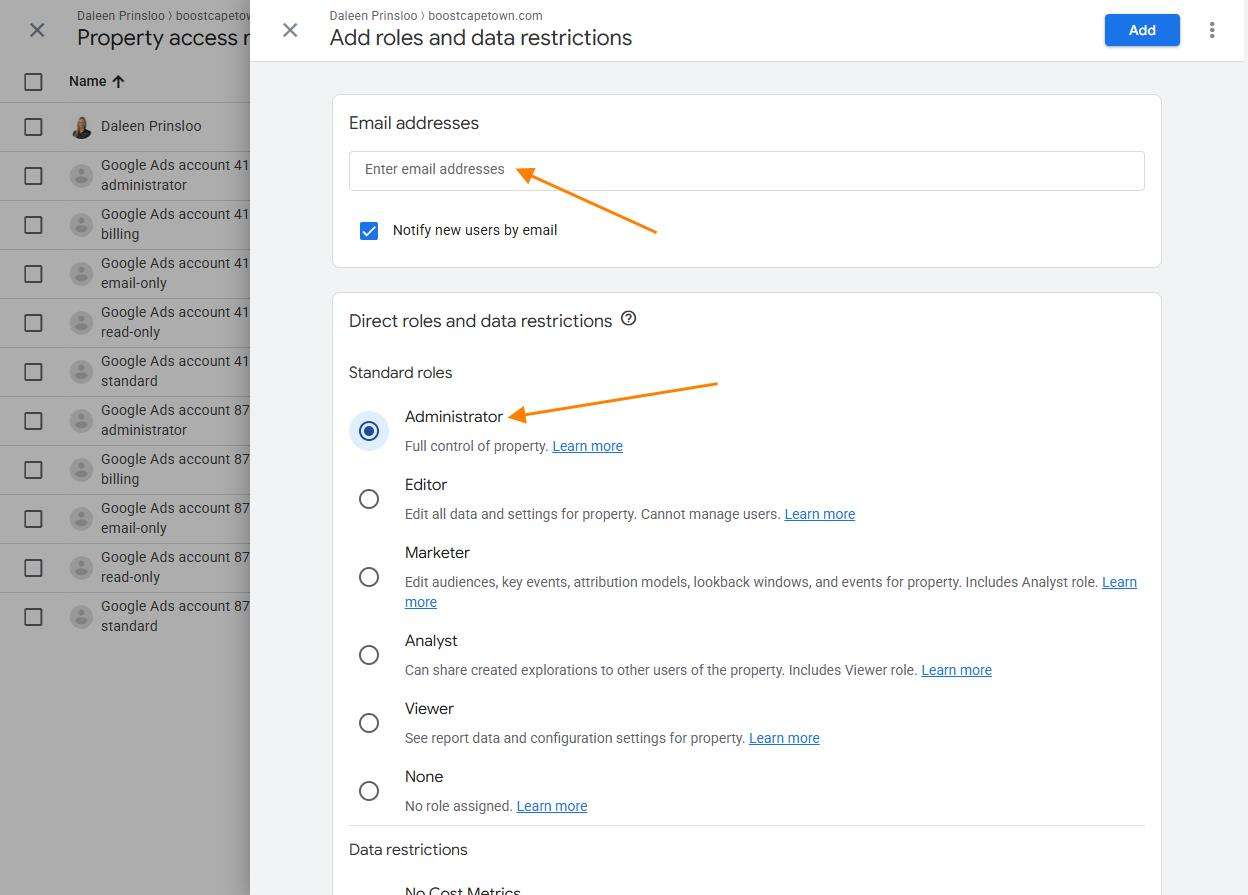1248x895 pixels.
Task: Close the Add roles and data restrictions panel
Action: (x=290, y=30)
